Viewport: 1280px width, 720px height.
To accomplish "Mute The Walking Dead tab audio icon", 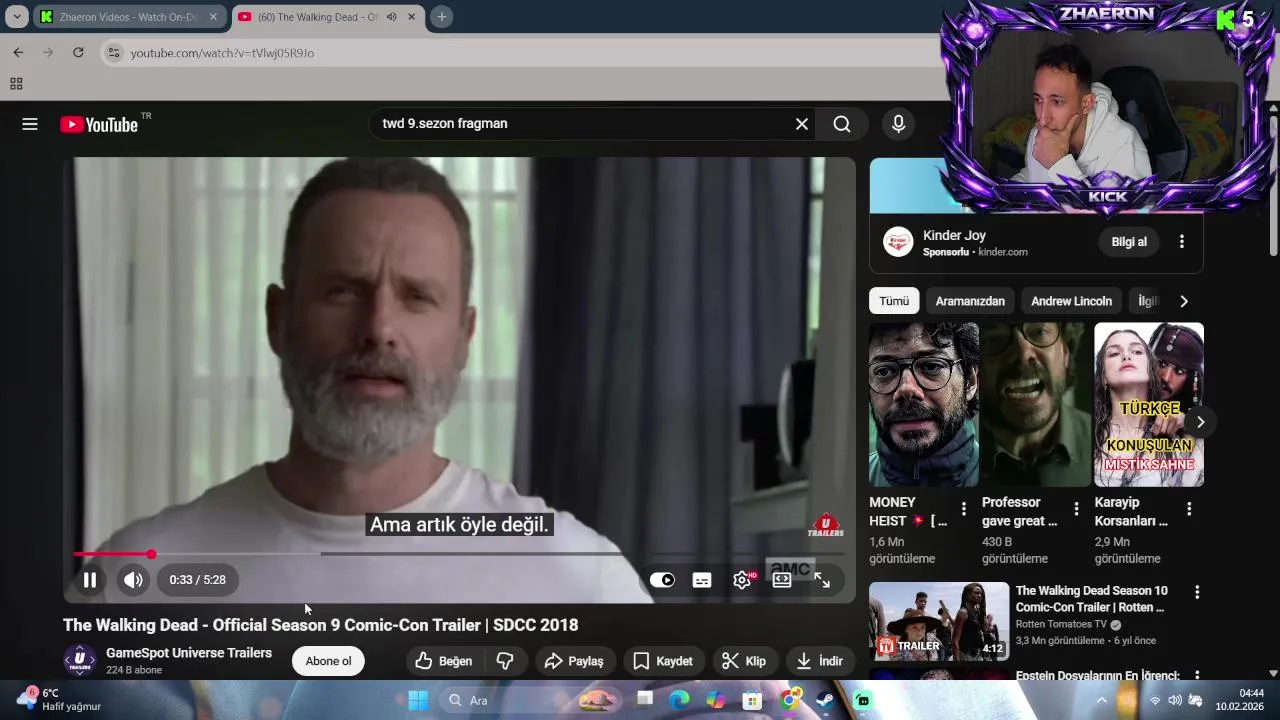I will coord(391,17).
